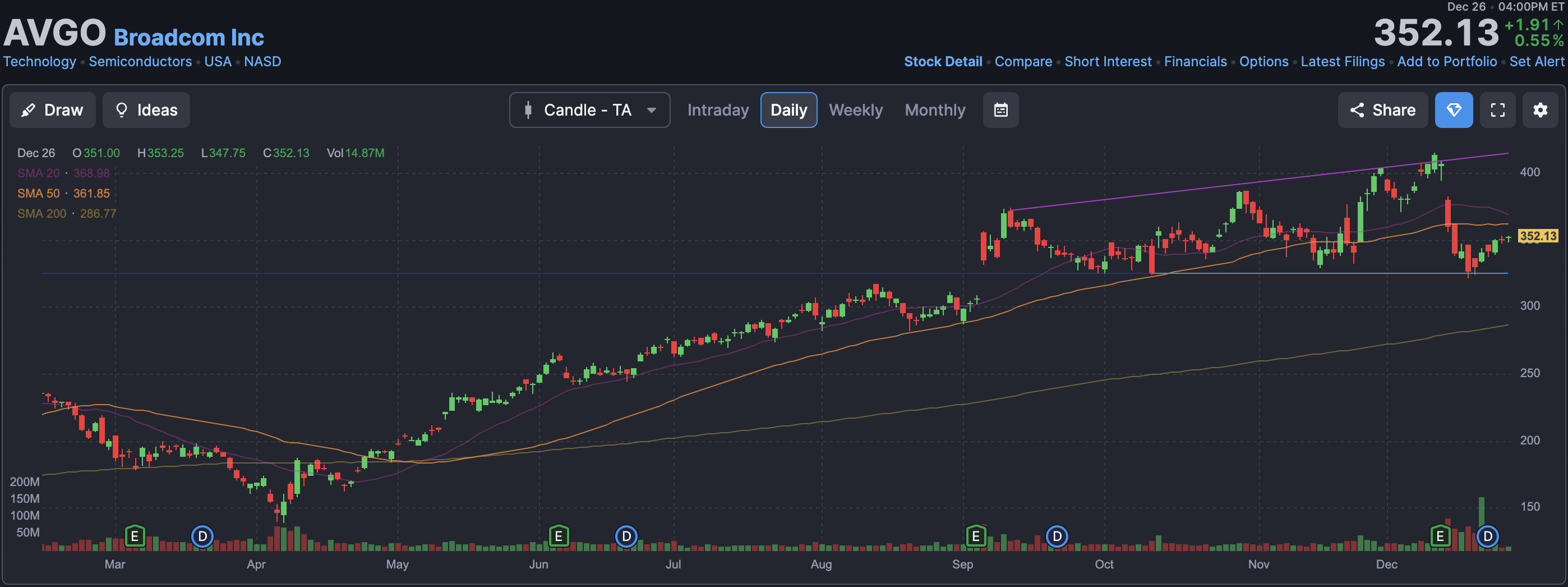Open the Technology sector link
The height and width of the screenshot is (587, 1568).
pos(40,62)
